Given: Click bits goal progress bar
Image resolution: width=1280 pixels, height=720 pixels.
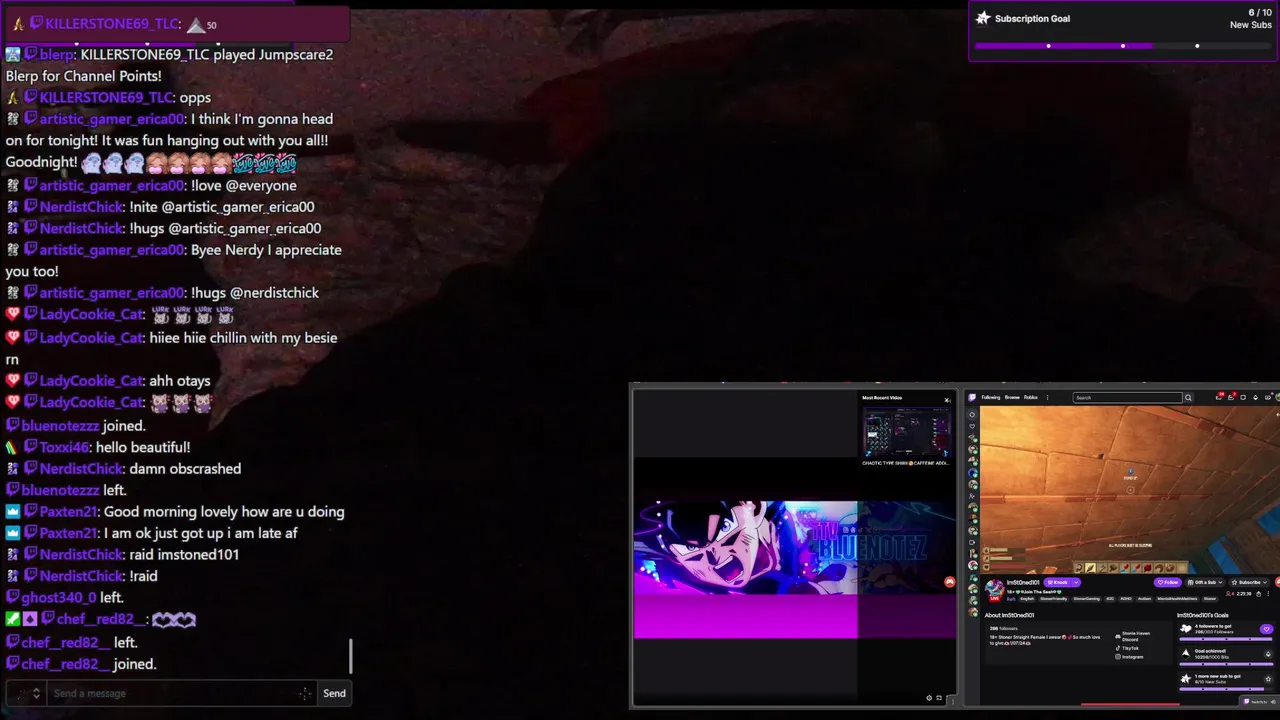Looking at the screenshot, I should tap(1225, 664).
